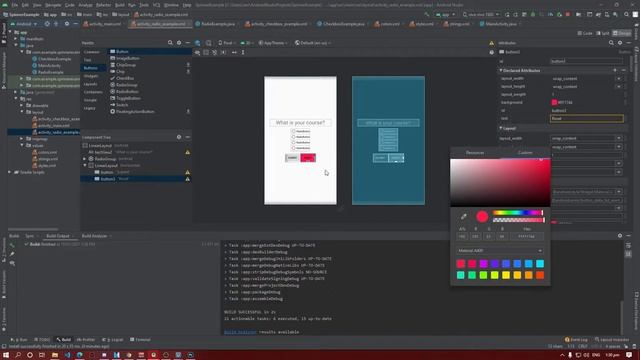
Task: Open the Build menu
Action: click(x=120, y=5)
